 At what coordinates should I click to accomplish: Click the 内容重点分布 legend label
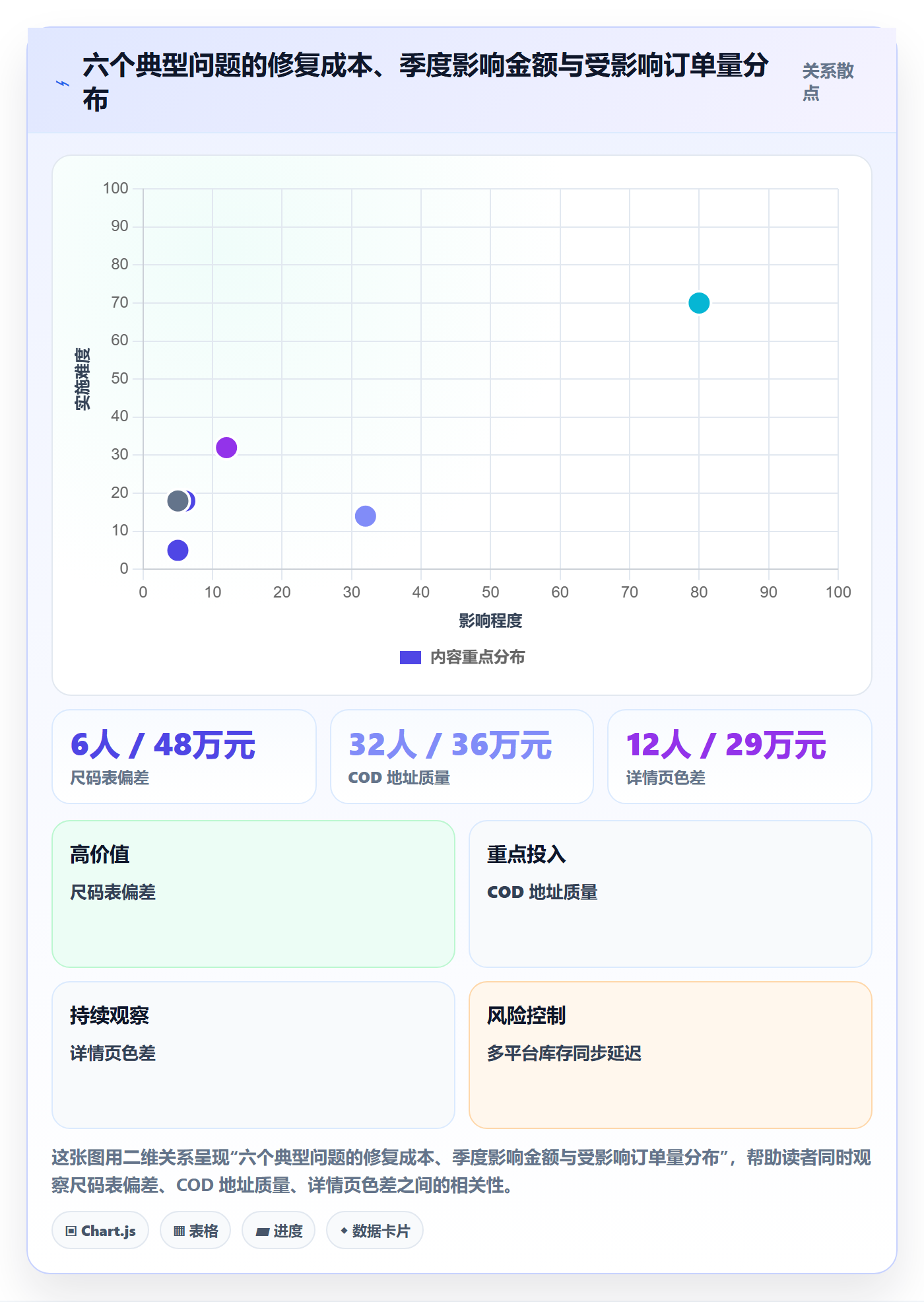[478, 658]
